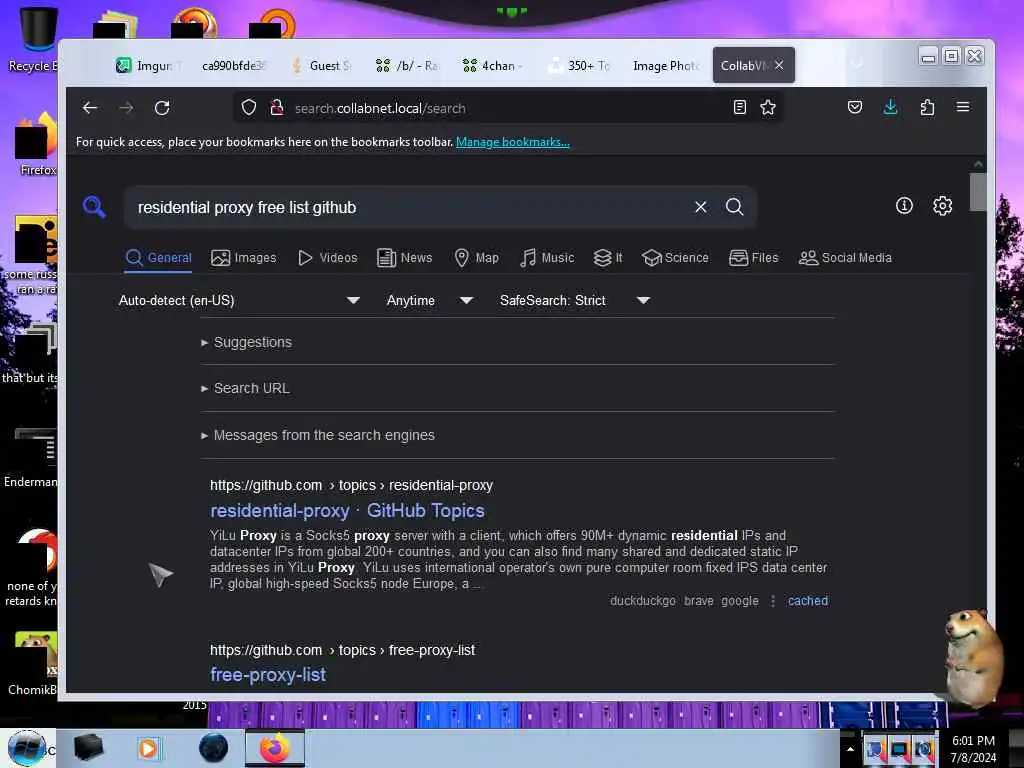Reload the page with refresh icon
The width and height of the screenshot is (1024, 768).
tap(162, 108)
